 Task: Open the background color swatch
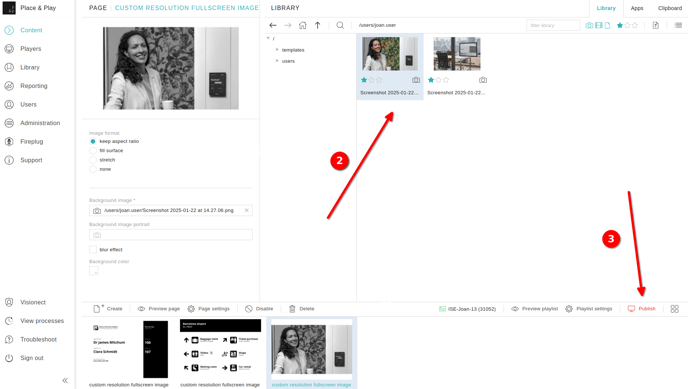coord(94,271)
